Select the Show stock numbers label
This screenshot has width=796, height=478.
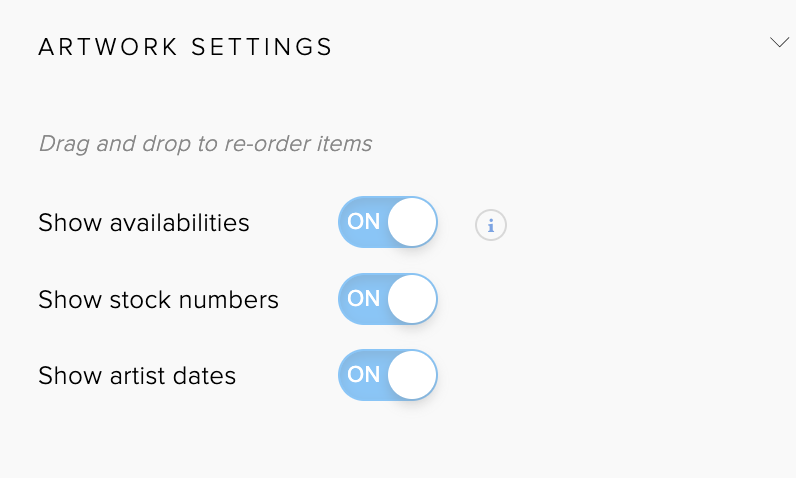[158, 299]
